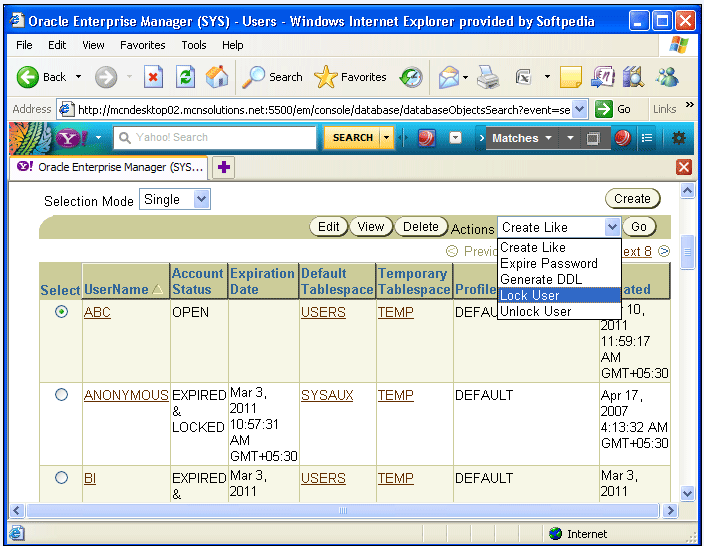
Task: Open the Edit menu
Action: pyautogui.click(x=57, y=45)
